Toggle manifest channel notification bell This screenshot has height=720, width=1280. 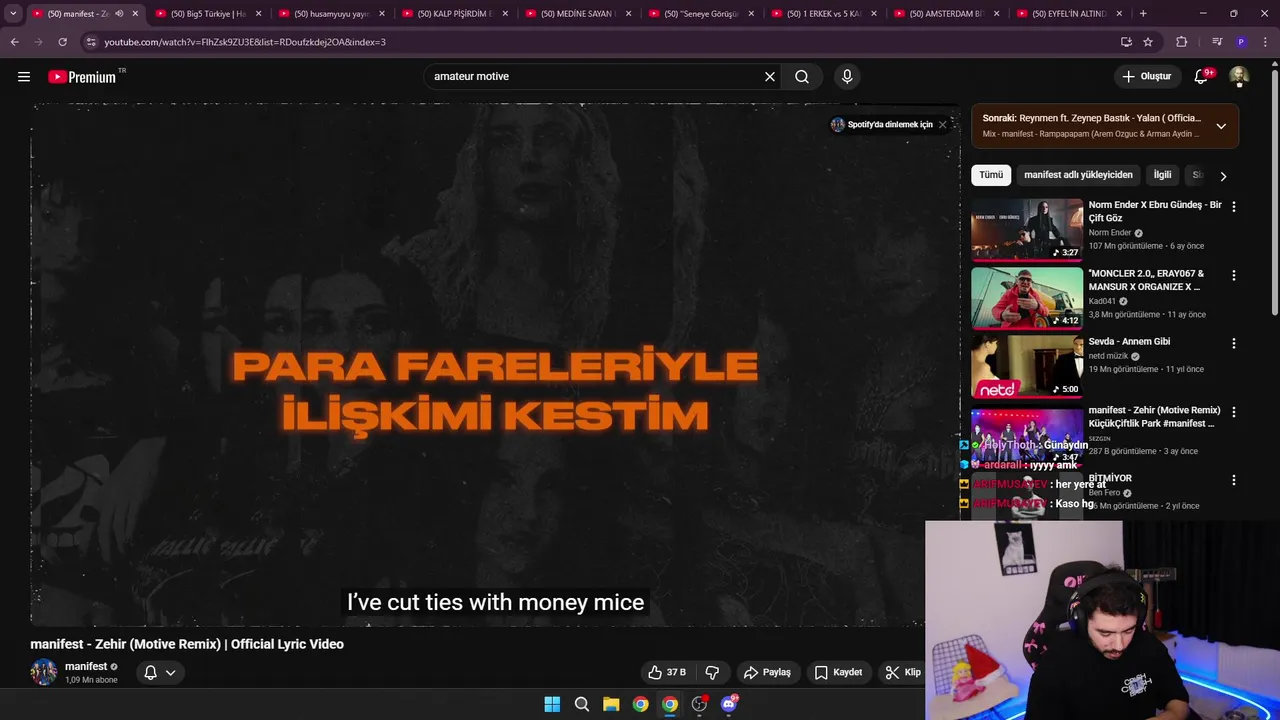(160, 672)
